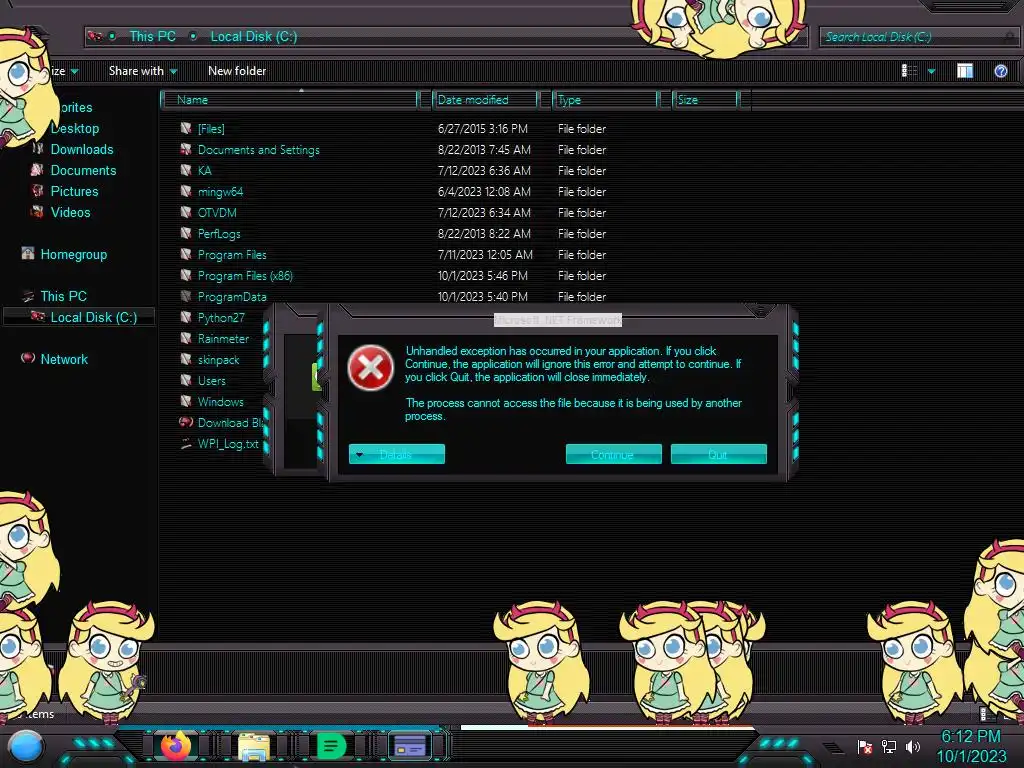Click the network tray icon

(889, 746)
